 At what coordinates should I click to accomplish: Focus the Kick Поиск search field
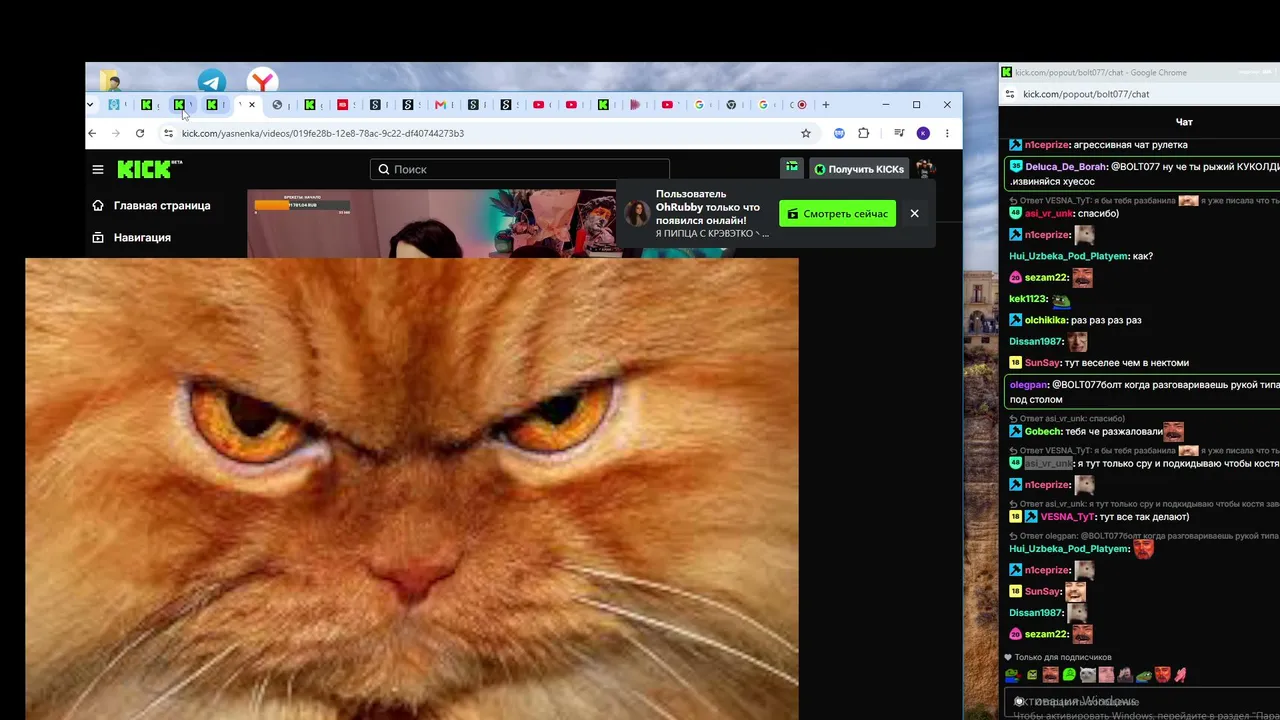pyautogui.click(x=519, y=169)
